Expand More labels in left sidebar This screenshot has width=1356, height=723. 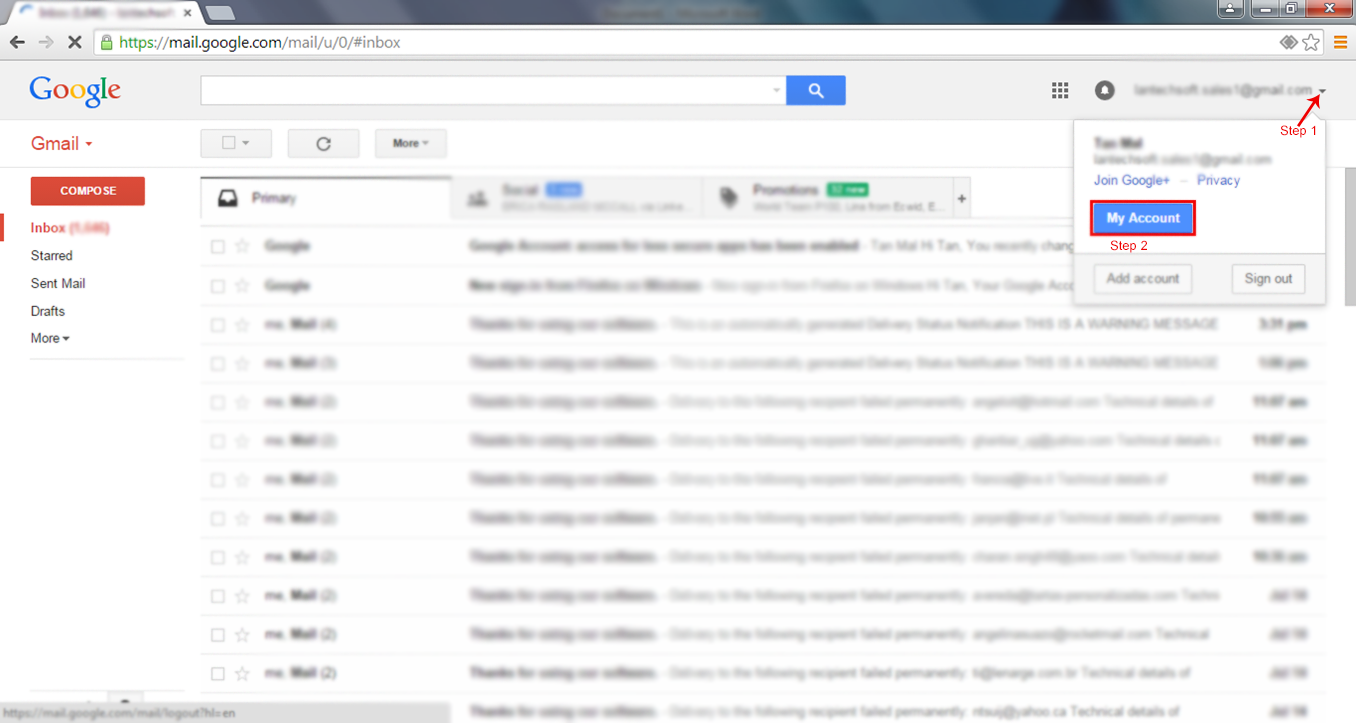(x=50, y=338)
